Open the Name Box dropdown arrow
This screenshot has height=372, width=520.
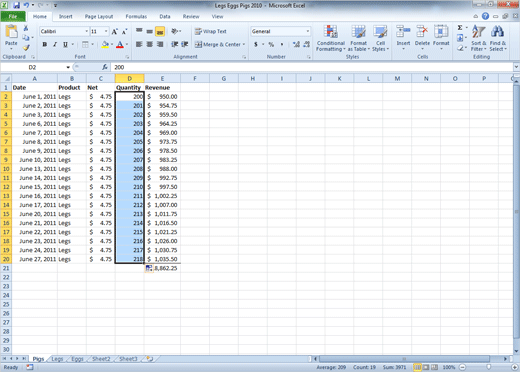click(x=68, y=67)
